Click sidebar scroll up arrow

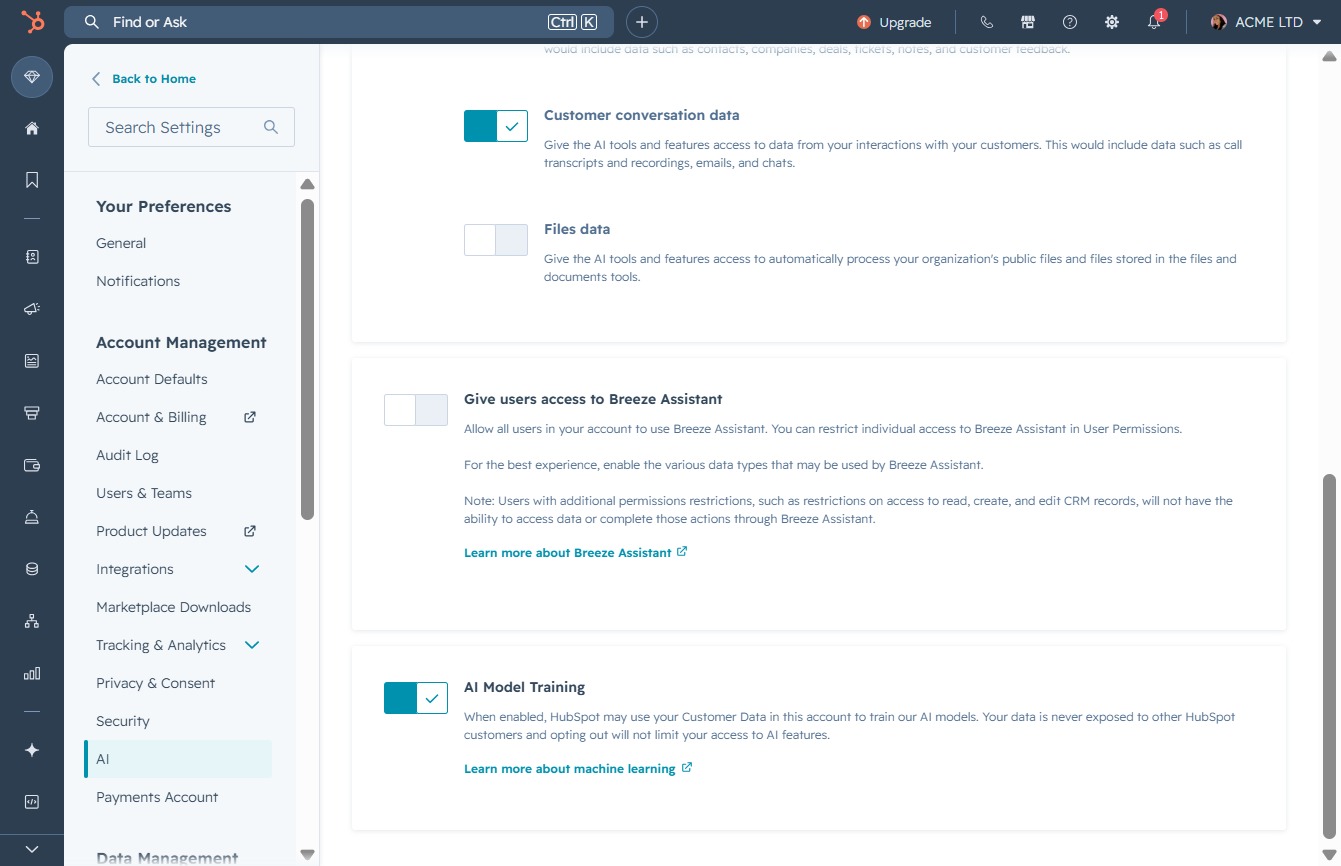click(x=307, y=184)
